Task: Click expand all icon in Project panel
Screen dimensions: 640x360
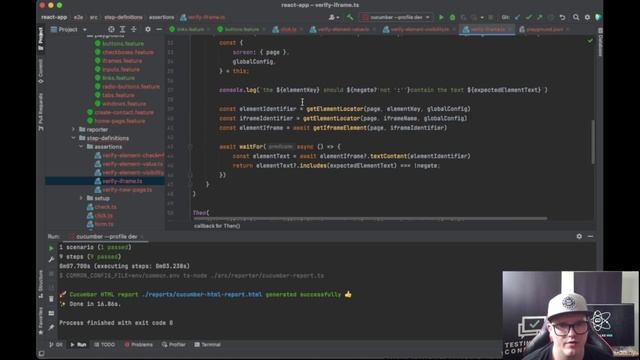Action: tap(122, 29)
